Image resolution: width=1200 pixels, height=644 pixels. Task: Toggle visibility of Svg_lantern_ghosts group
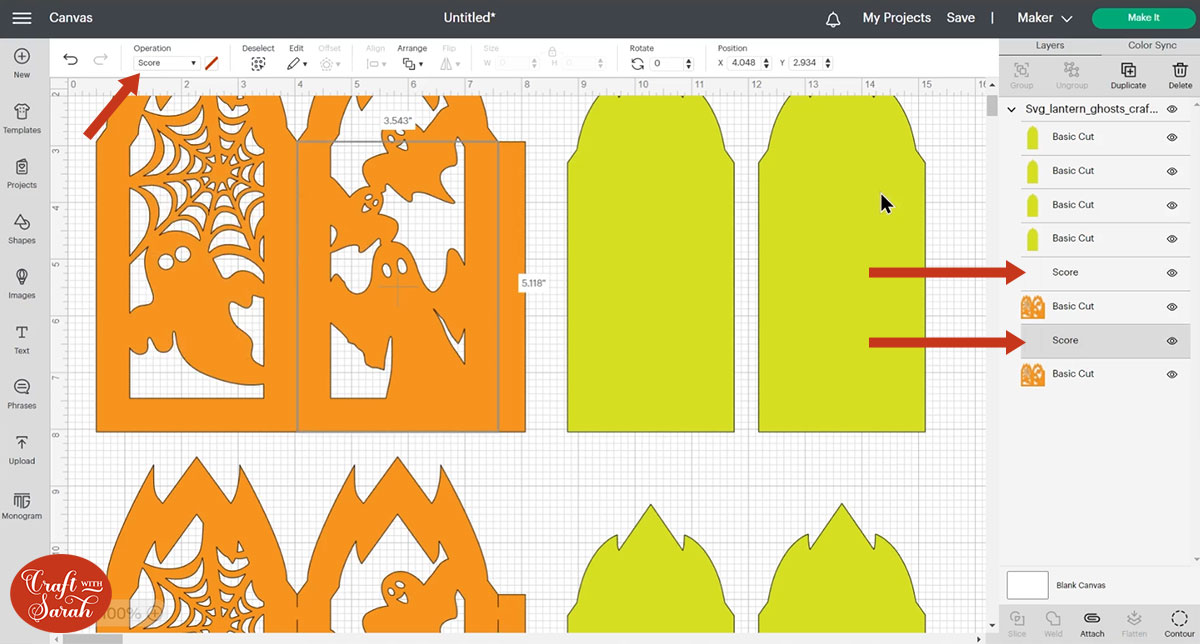pos(1172,109)
